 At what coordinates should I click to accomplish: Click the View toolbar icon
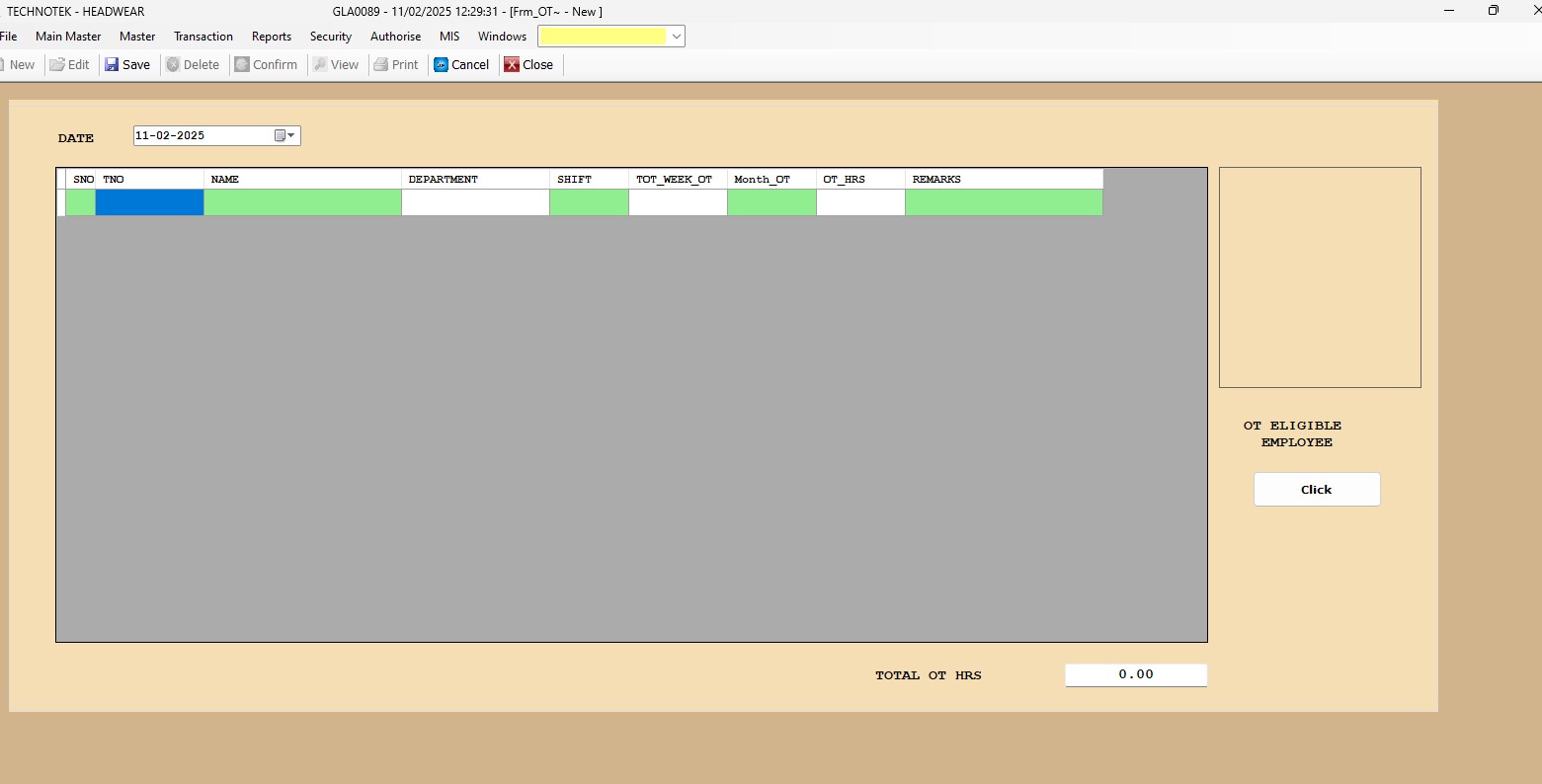point(320,65)
